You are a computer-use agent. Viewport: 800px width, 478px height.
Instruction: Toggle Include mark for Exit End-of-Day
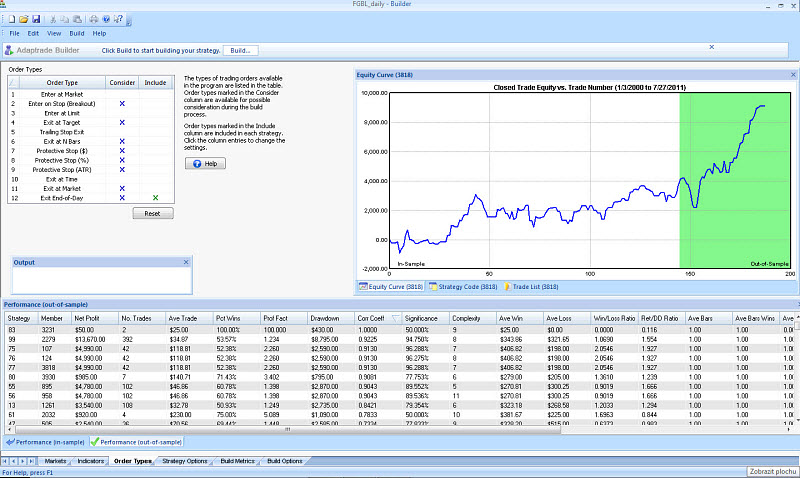[x=155, y=198]
